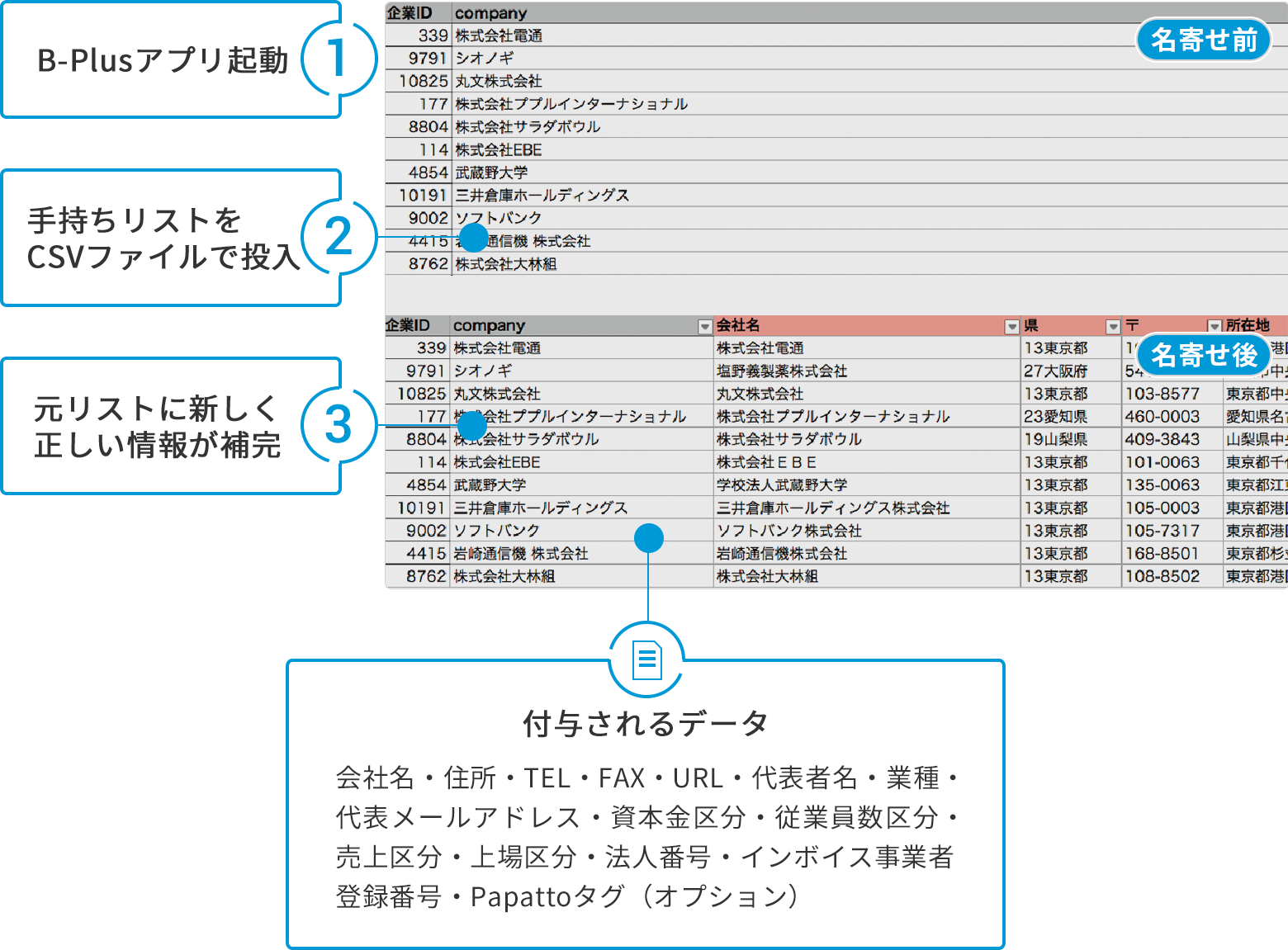The width and height of the screenshot is (1288, 950).
Task: Open the company column filter arrow
Action: 704,327
